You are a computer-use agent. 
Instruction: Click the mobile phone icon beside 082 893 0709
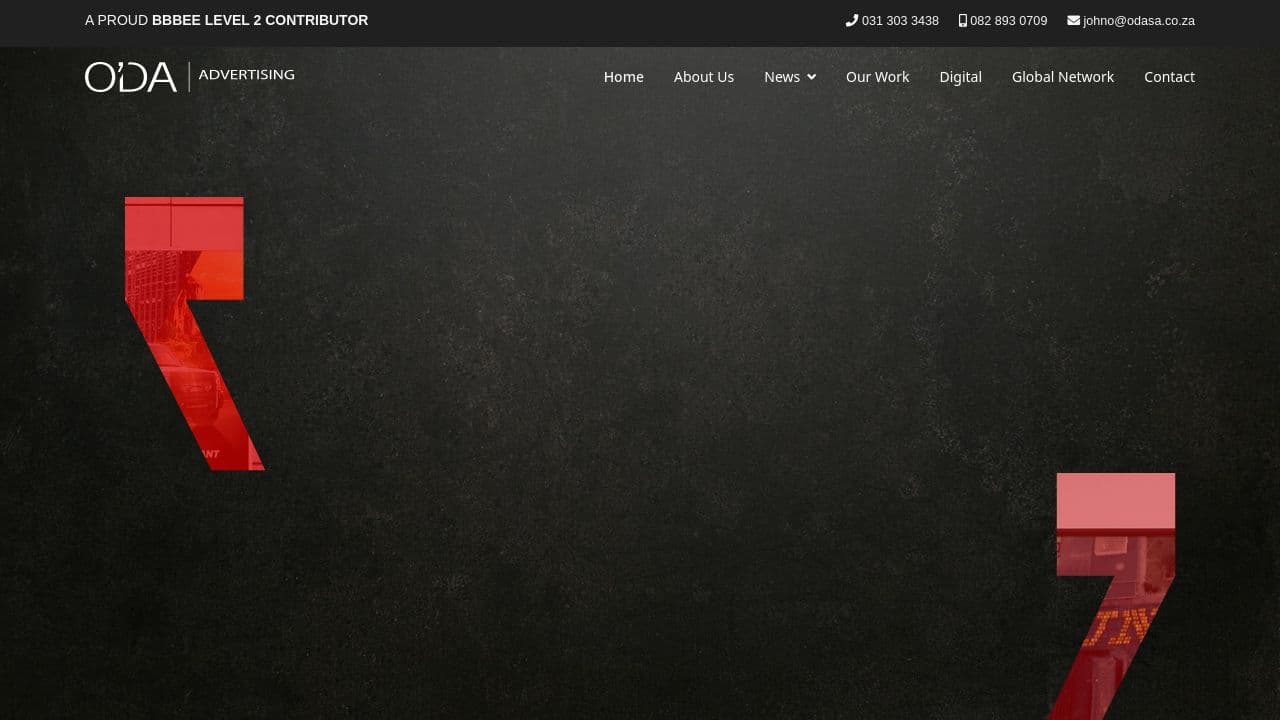pos(962,20)
